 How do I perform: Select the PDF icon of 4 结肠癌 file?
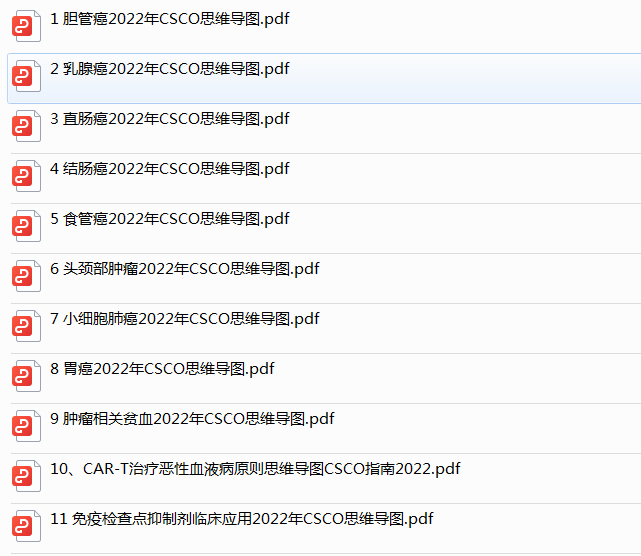[x=27, y=176]
